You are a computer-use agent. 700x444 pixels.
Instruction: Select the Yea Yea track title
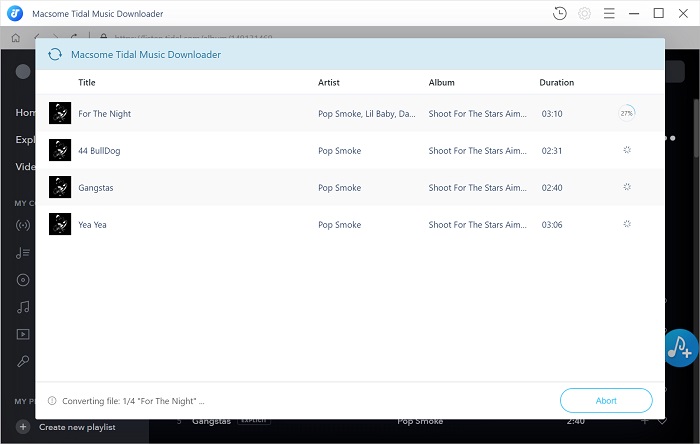coord(92,225)
